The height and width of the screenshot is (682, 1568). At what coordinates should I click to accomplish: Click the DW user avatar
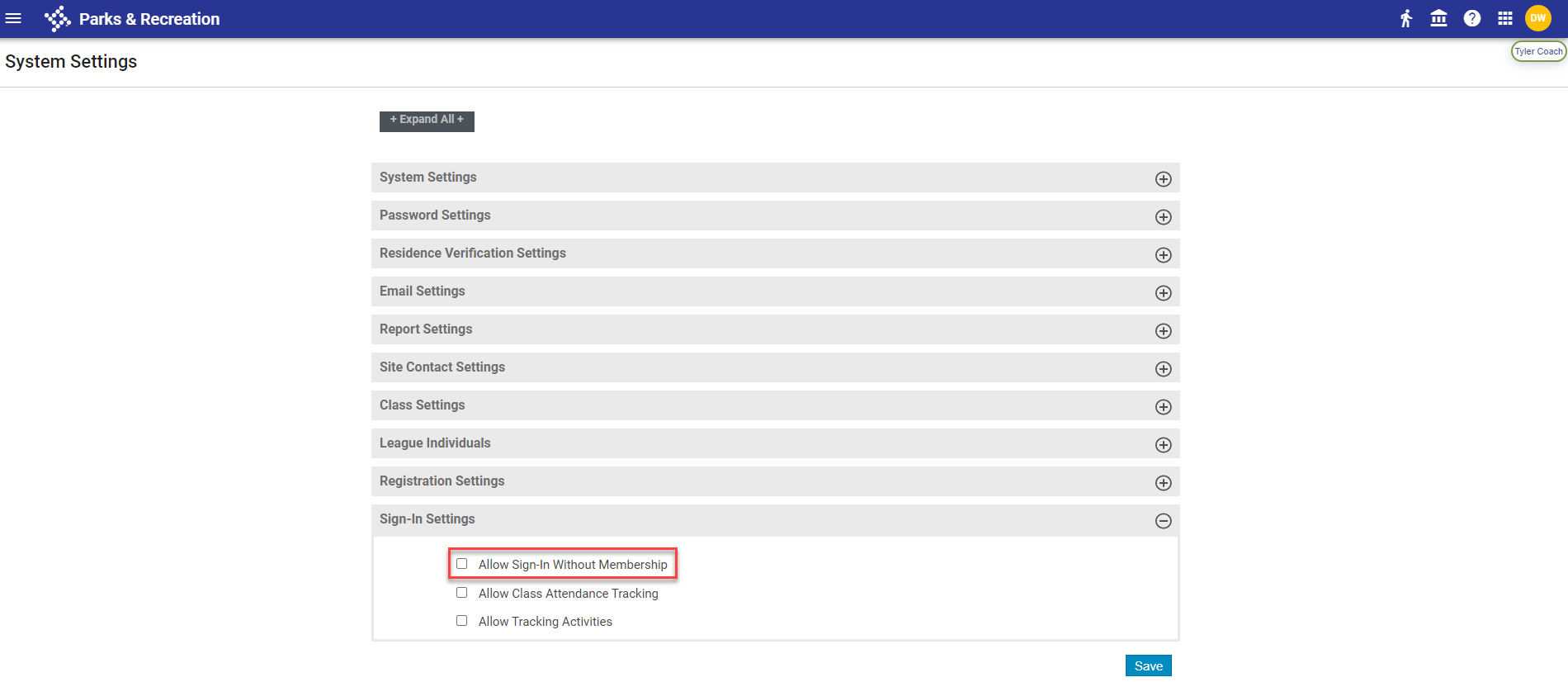1538,18
